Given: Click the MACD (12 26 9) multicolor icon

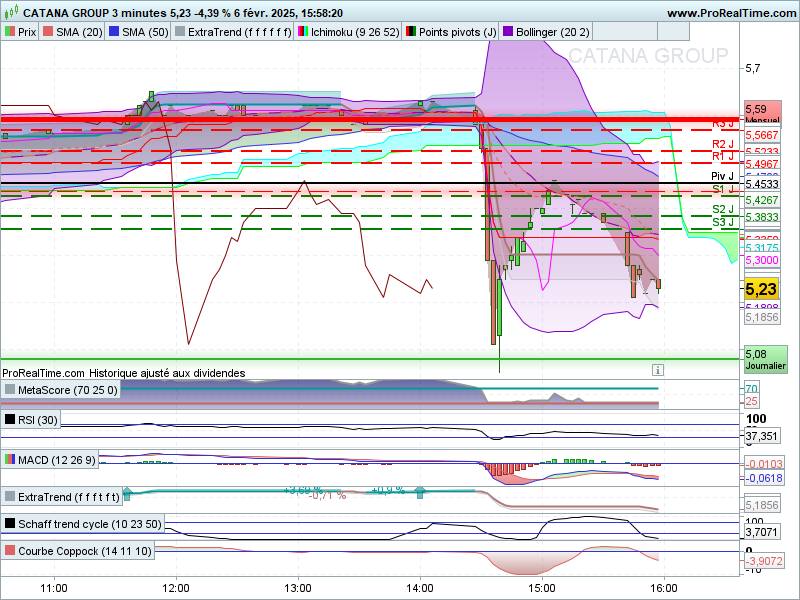Looking at the screenshot, I should pyautogui.click(x=10, y=460).
